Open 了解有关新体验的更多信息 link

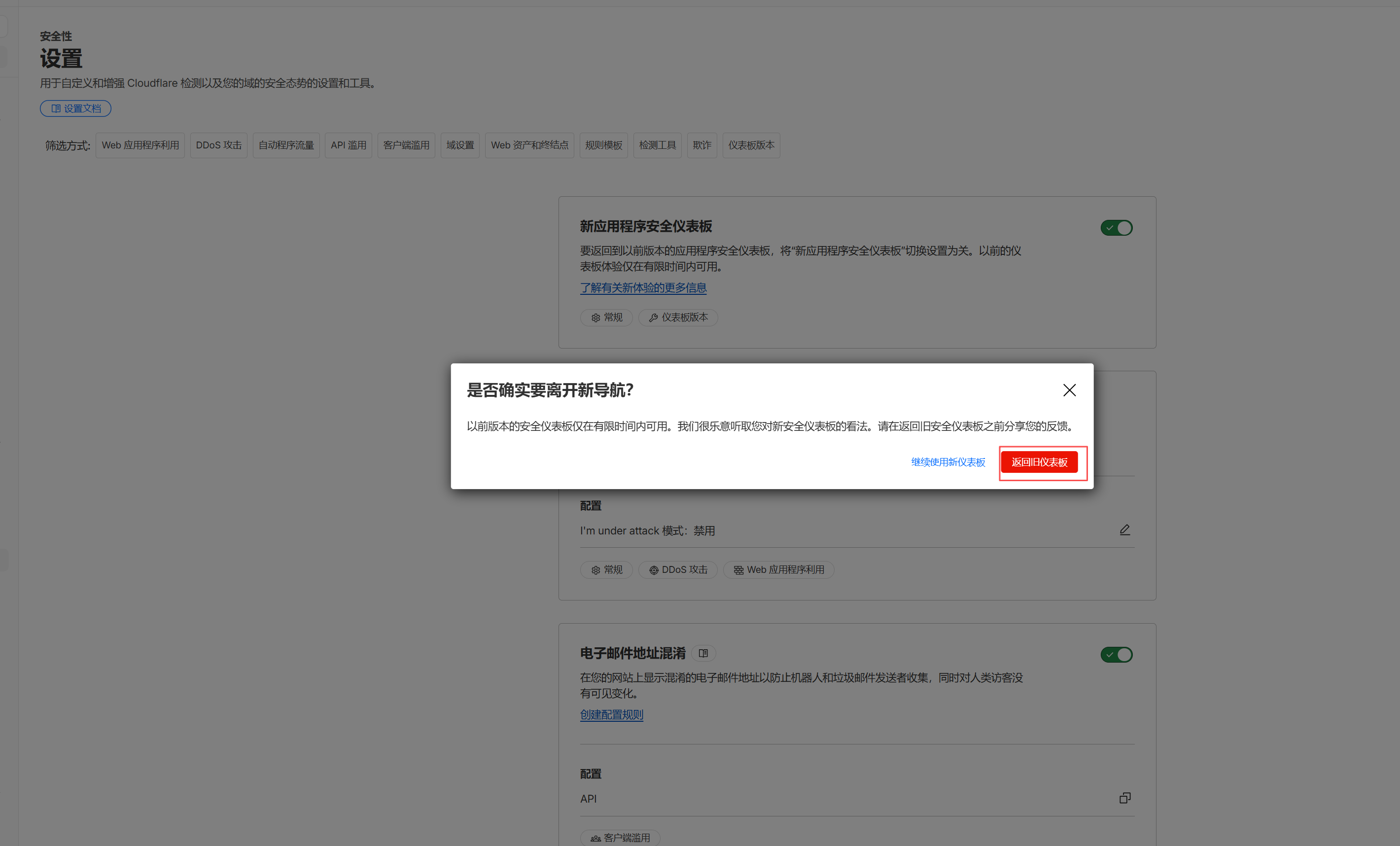point(643,287)
